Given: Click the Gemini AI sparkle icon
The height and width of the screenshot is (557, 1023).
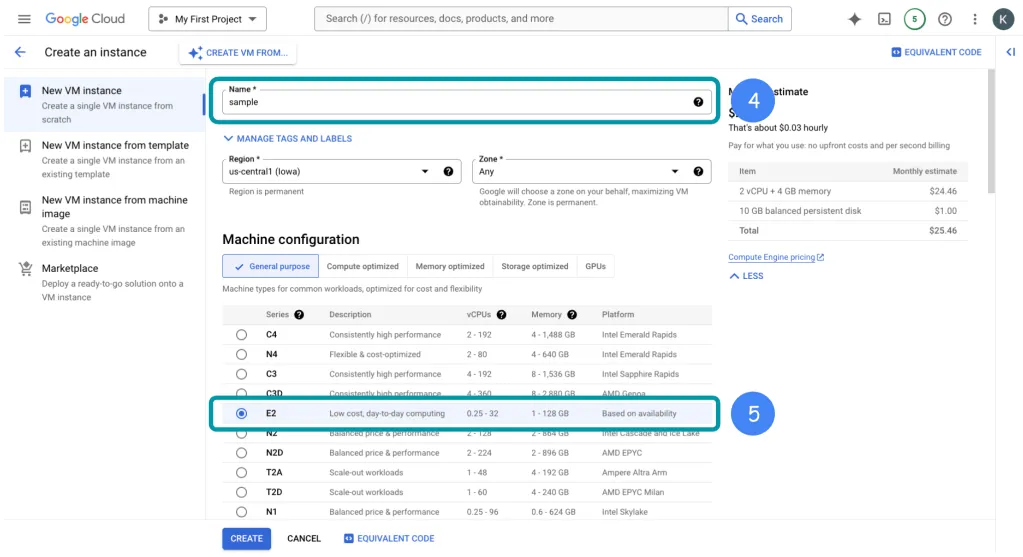Looking at the screenshot, I should (854, 19).
